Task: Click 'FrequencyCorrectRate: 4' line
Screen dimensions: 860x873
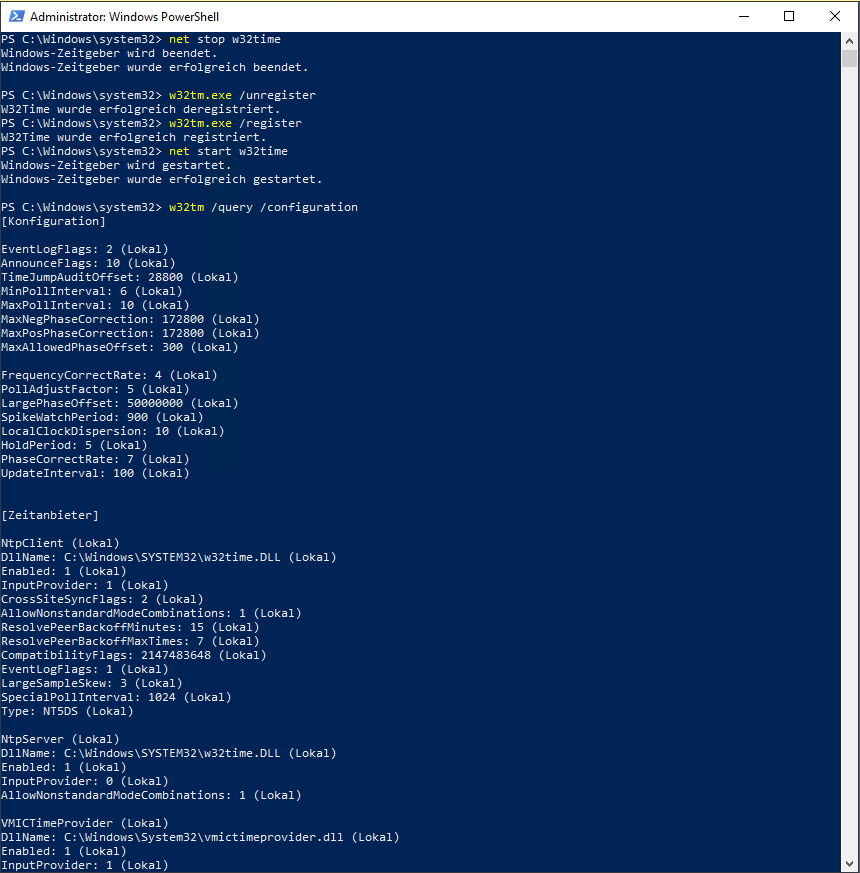Action: (109, 375)
